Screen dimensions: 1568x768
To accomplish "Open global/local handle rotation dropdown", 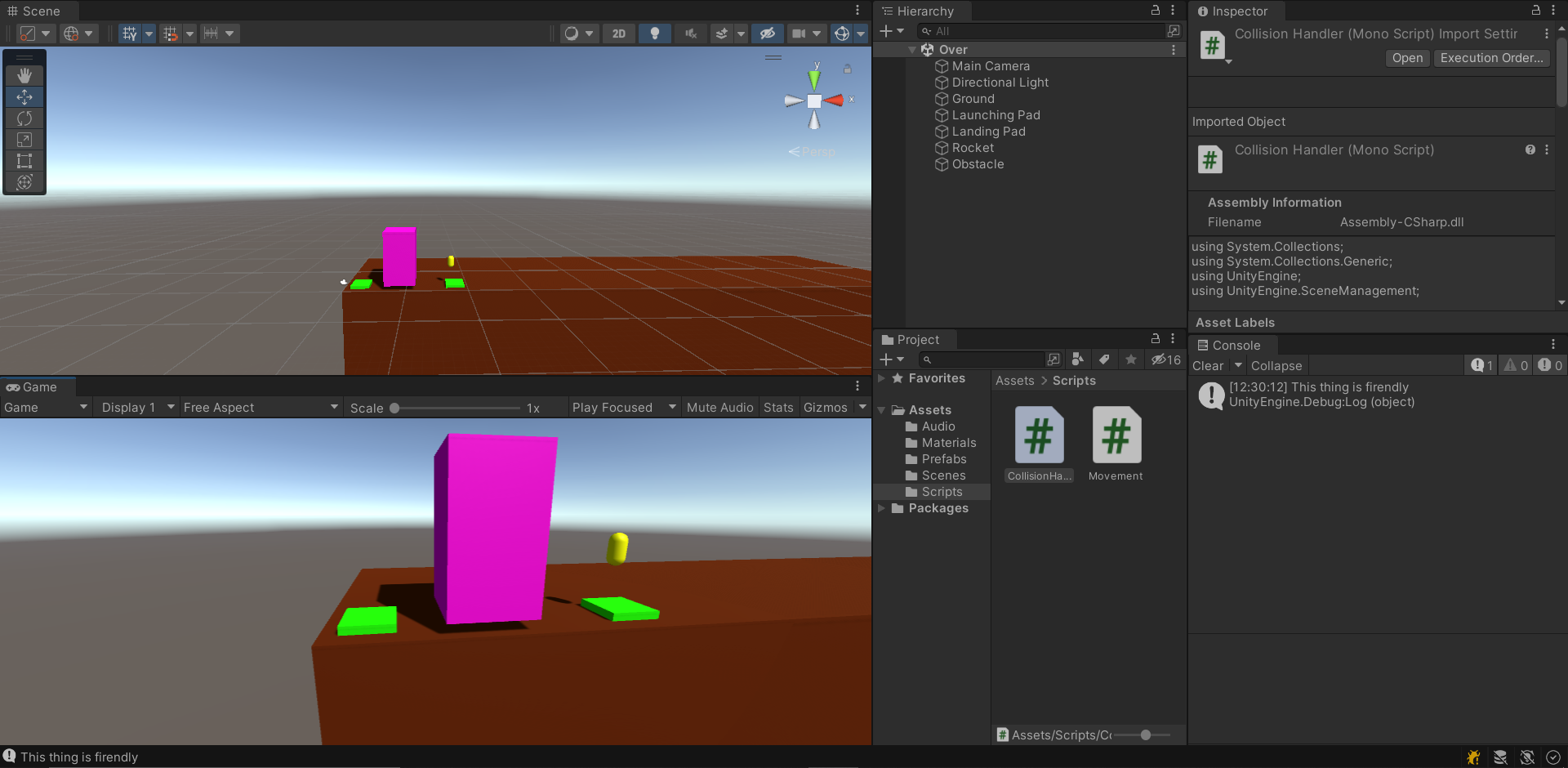I will tap(79, 33).
